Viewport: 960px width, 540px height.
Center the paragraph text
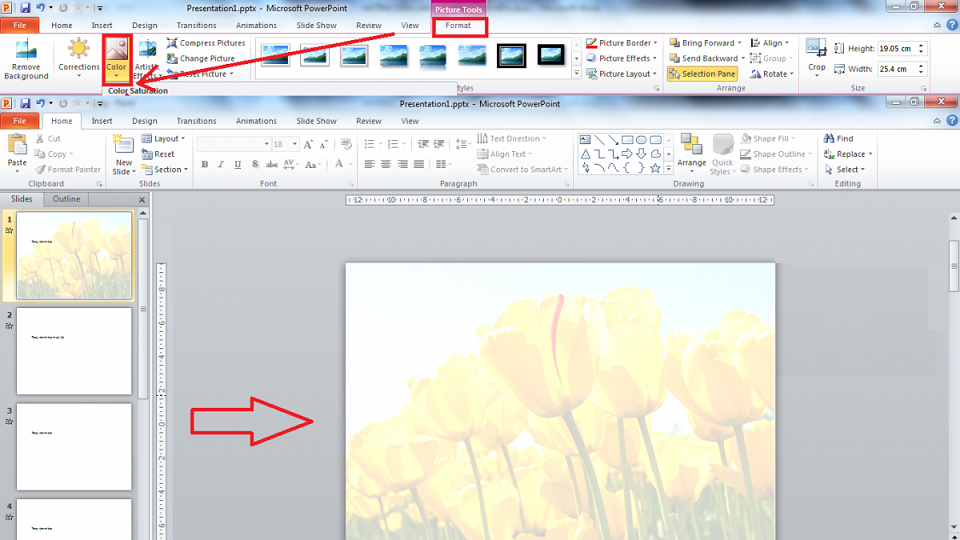click(x=386, y=164)
